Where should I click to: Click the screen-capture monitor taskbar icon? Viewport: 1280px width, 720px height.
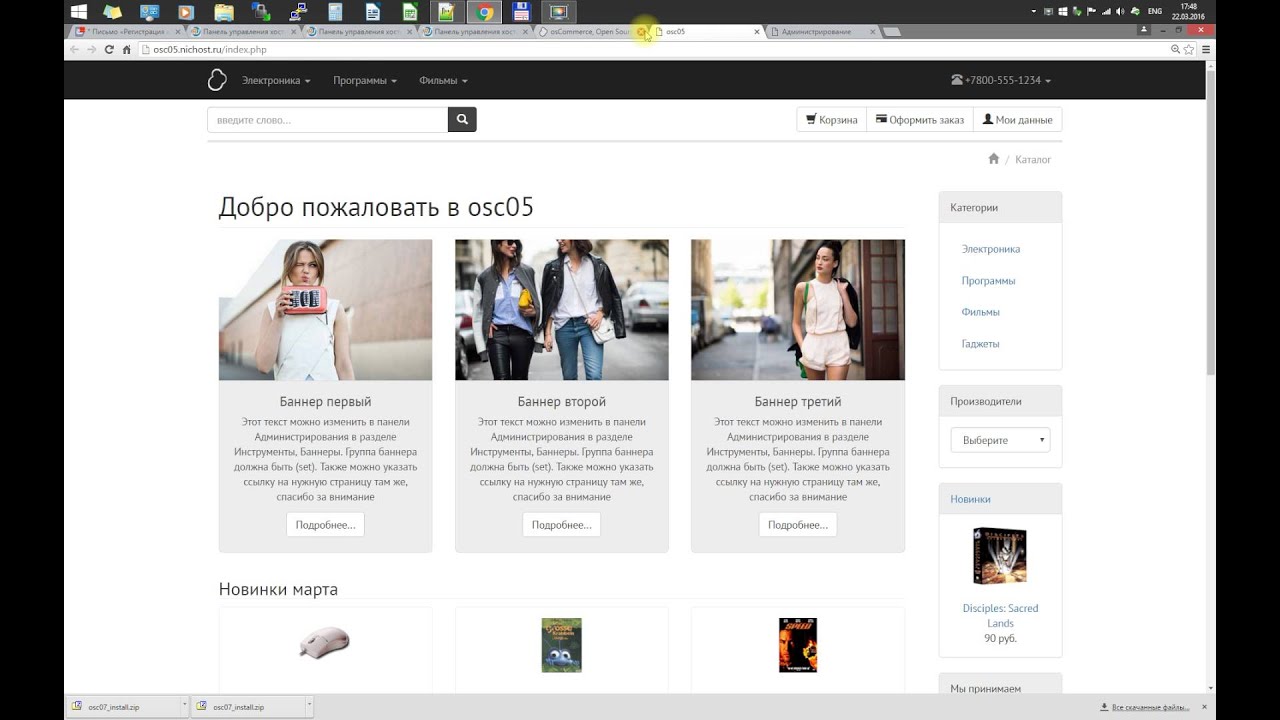(x=559, y=12)
